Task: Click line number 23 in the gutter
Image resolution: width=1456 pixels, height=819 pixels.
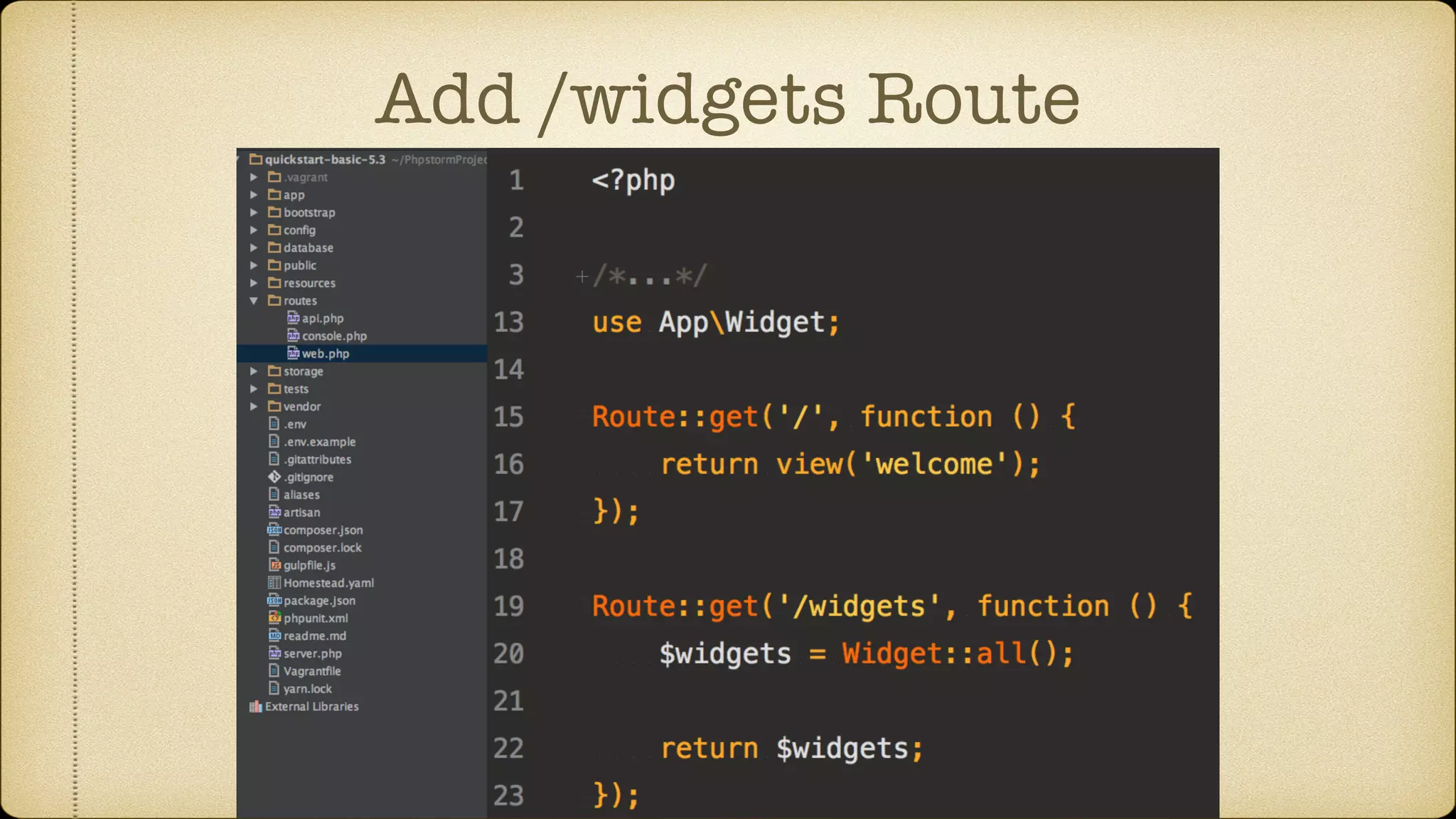Action: tap(509, 796)
